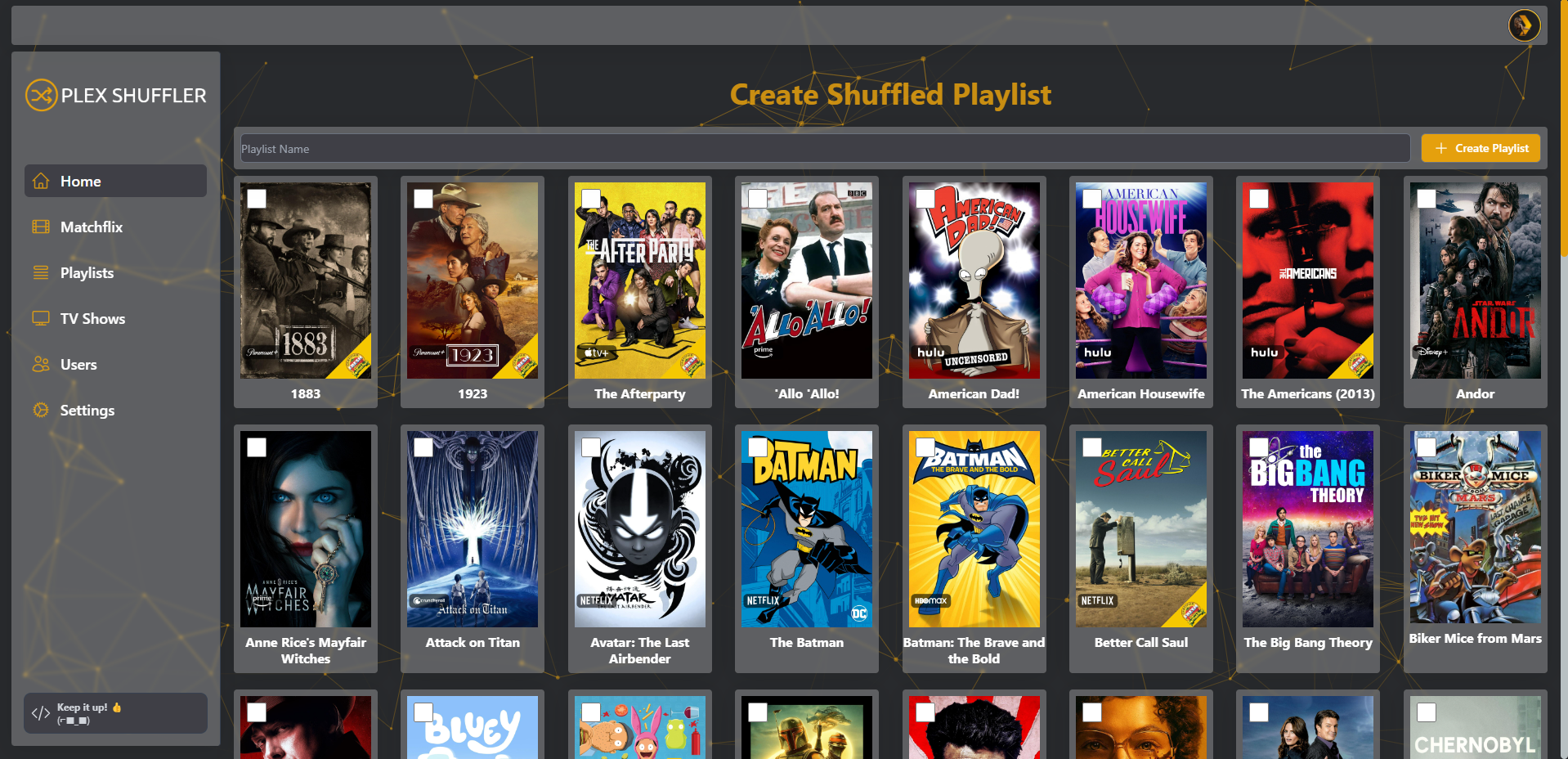Click the Home house icon
The width and height of the screenshot is (1568, 759).
click(41, 182)
